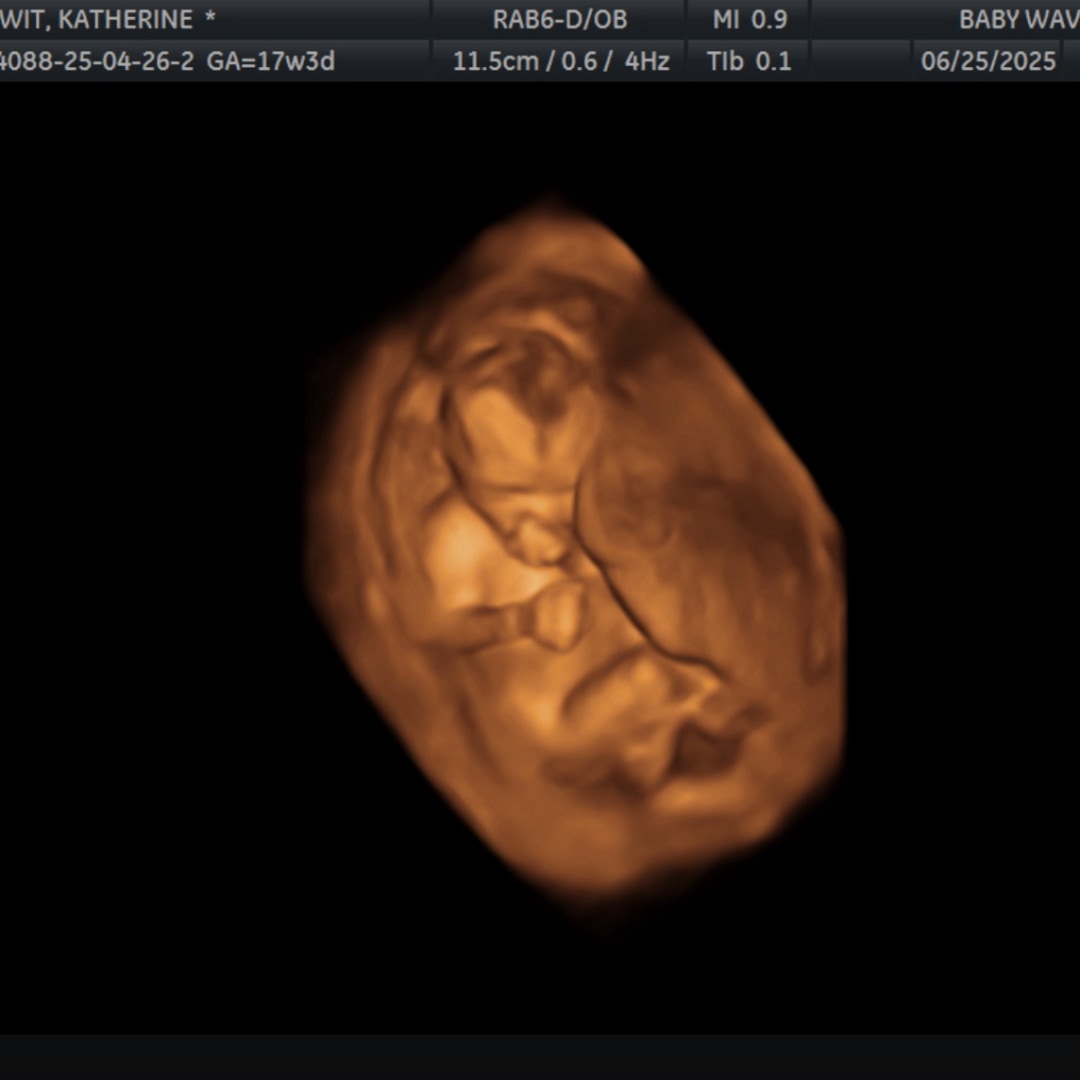
Task: Click the MI 0.9 mechanical index
Action: tap(748, 19)
